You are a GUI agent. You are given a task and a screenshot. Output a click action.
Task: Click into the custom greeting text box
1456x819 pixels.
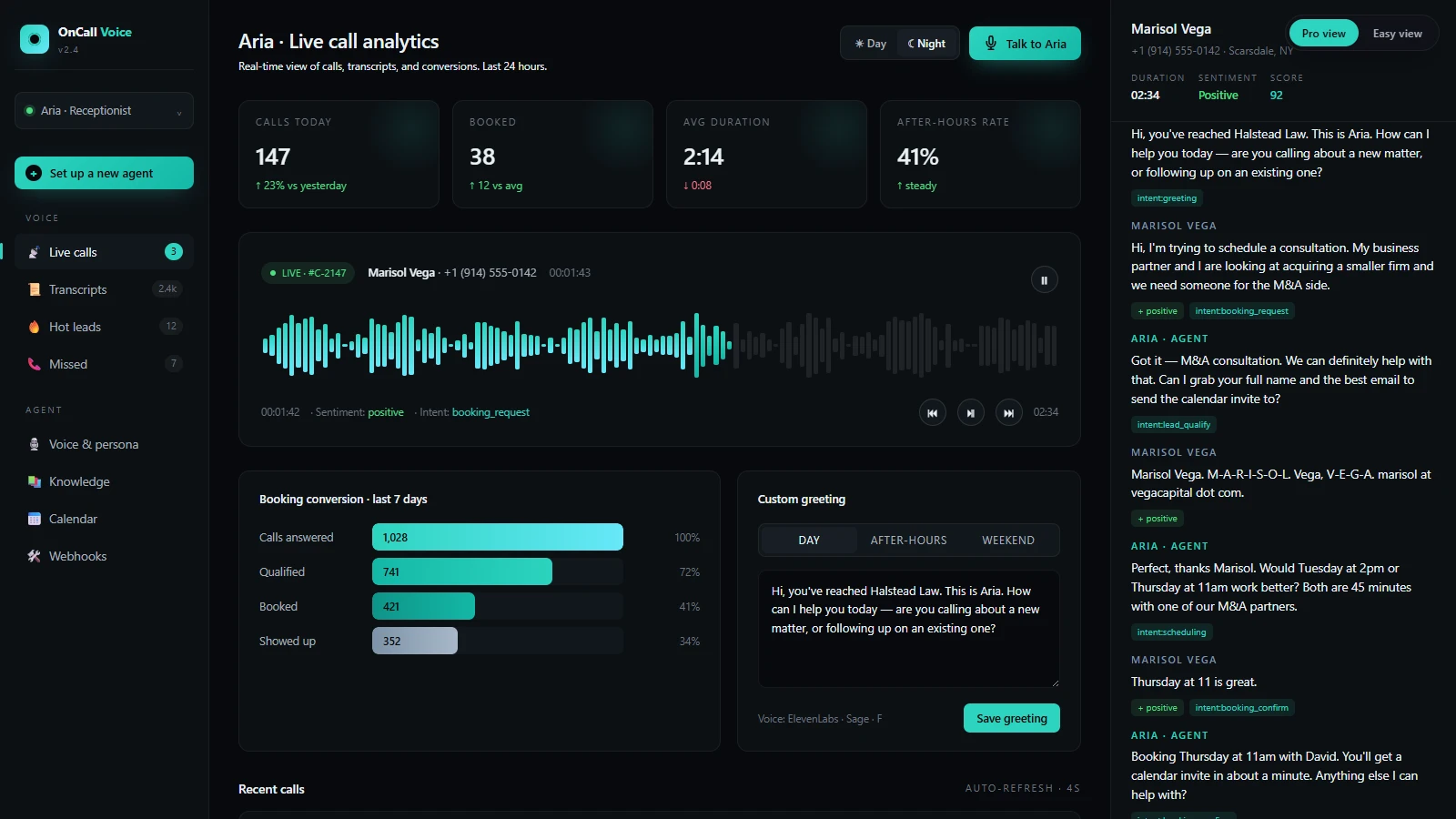coord(908,629)
